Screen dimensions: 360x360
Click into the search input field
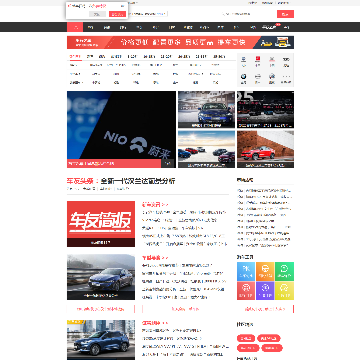point(248,14)
